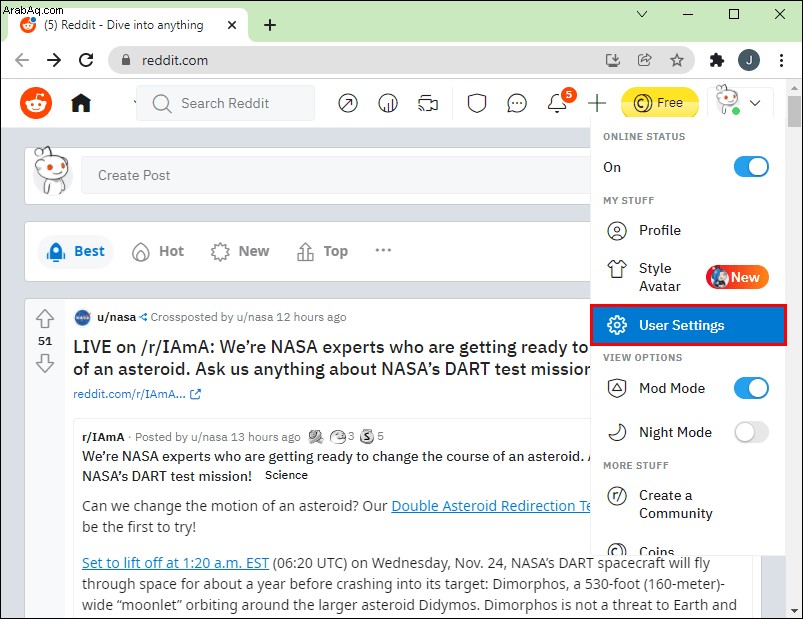803x619 pixels.
Task: Click the NASA avatar on the post
Action: point(82,317)
